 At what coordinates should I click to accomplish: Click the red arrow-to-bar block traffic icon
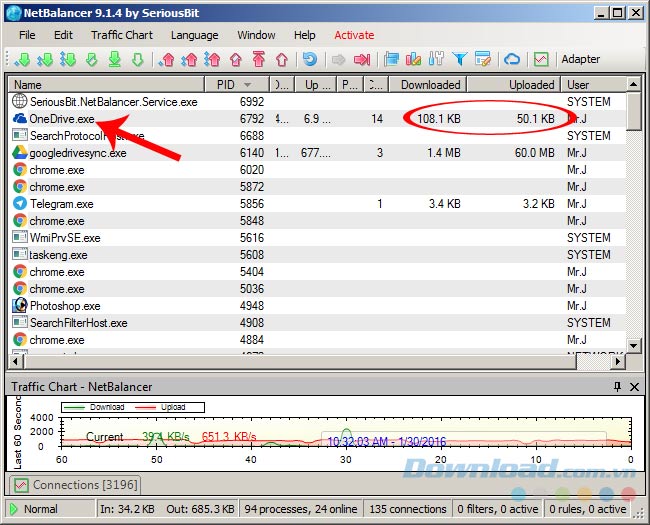[x=362, y=59]
